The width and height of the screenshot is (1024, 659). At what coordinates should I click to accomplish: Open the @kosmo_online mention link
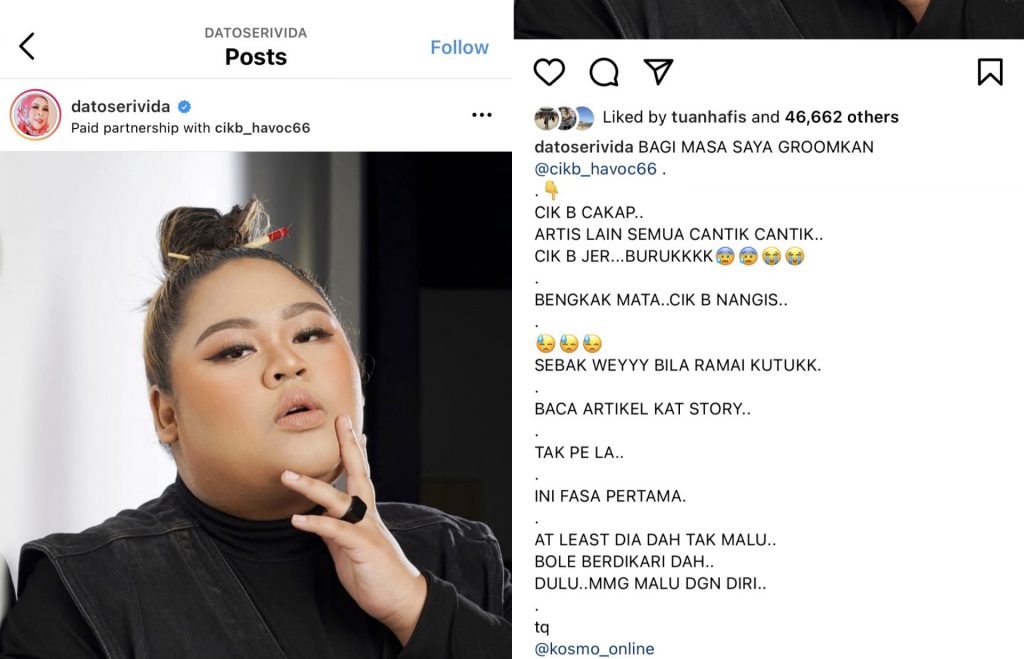tap(594, 649)
